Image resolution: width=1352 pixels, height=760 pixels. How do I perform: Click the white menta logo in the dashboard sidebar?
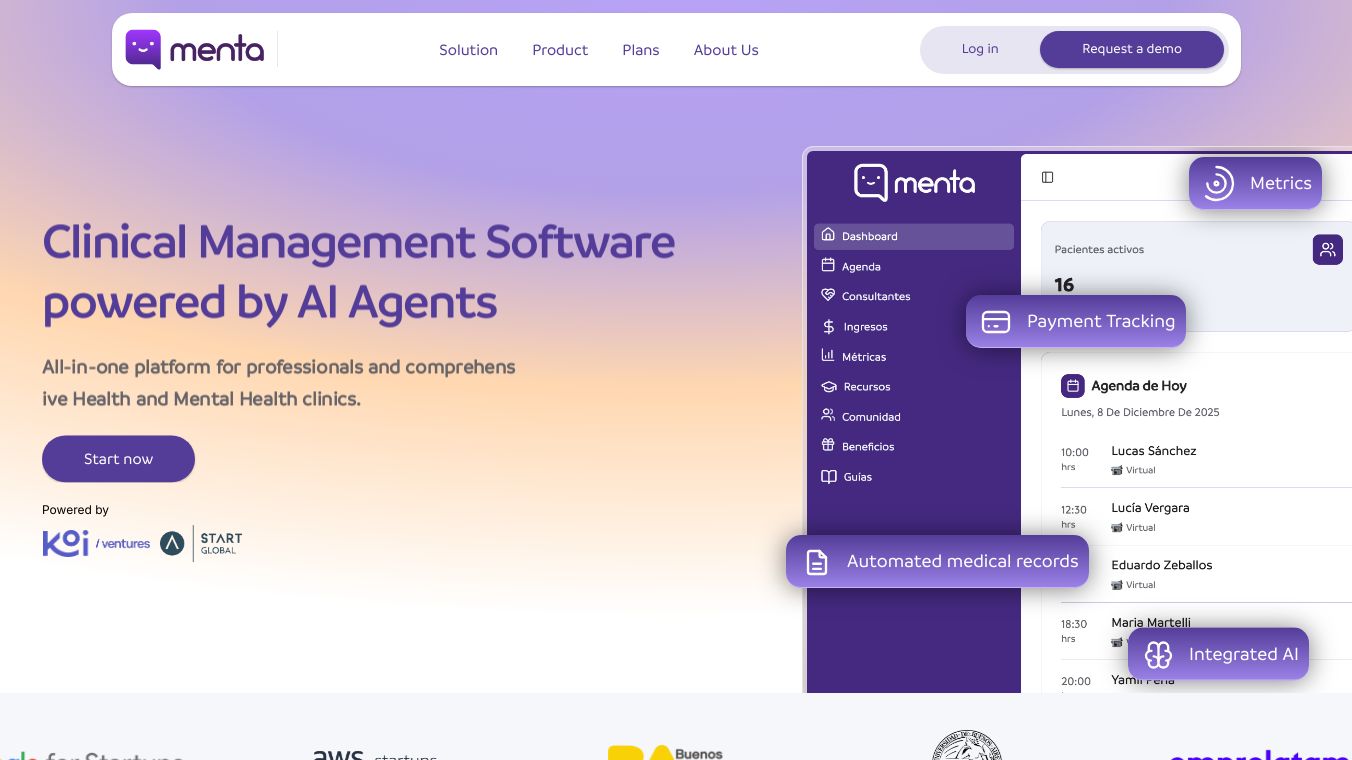pos(914,183)
